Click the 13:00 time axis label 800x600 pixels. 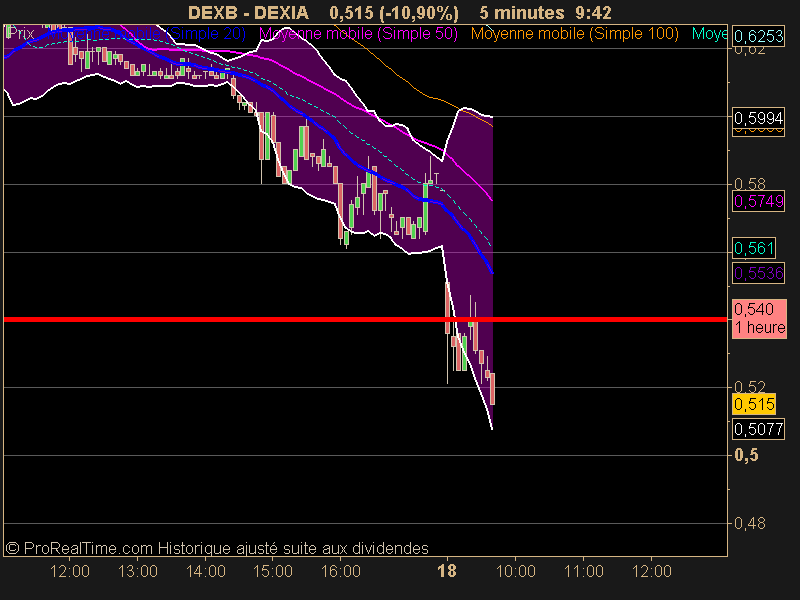click(x=138, y=571)
